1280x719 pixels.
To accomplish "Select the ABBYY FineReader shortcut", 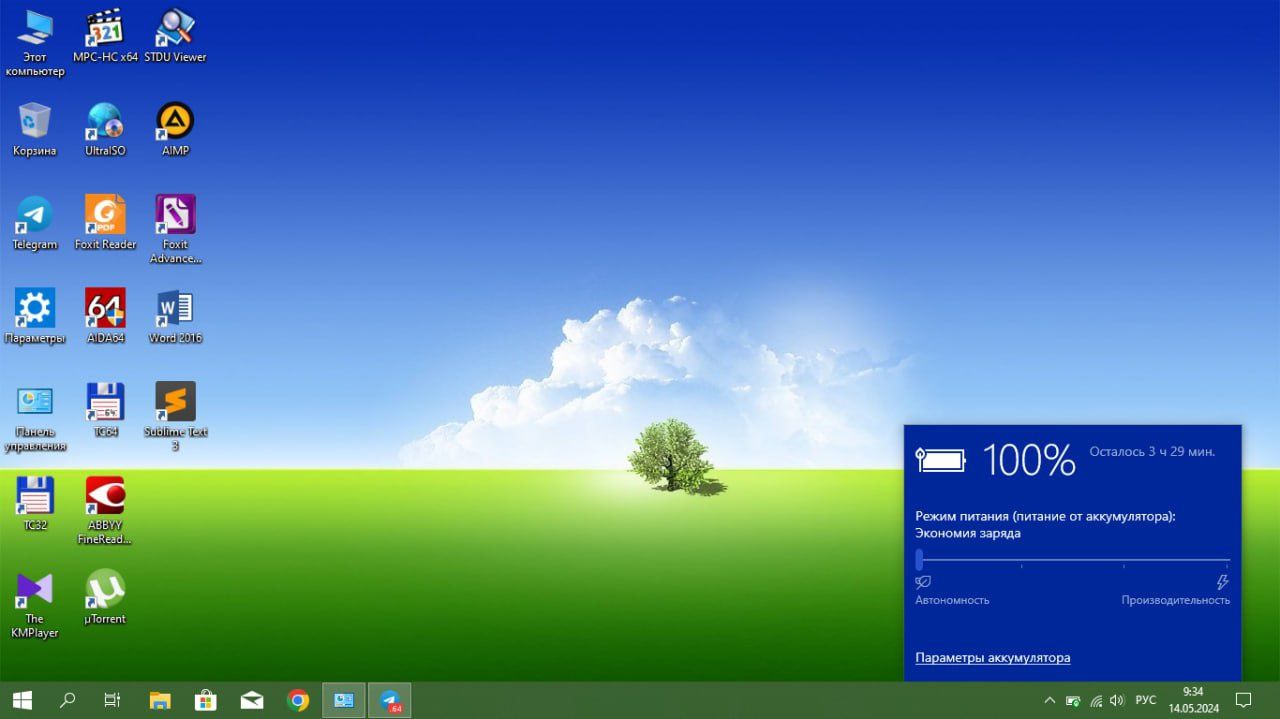I will click(x=105, y=510).
